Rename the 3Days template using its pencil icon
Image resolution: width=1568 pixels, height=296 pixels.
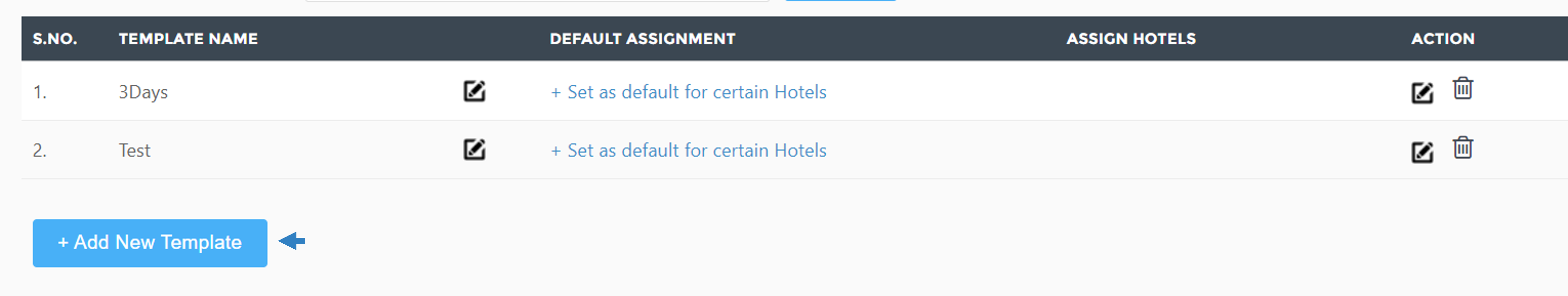click(474, 91)
